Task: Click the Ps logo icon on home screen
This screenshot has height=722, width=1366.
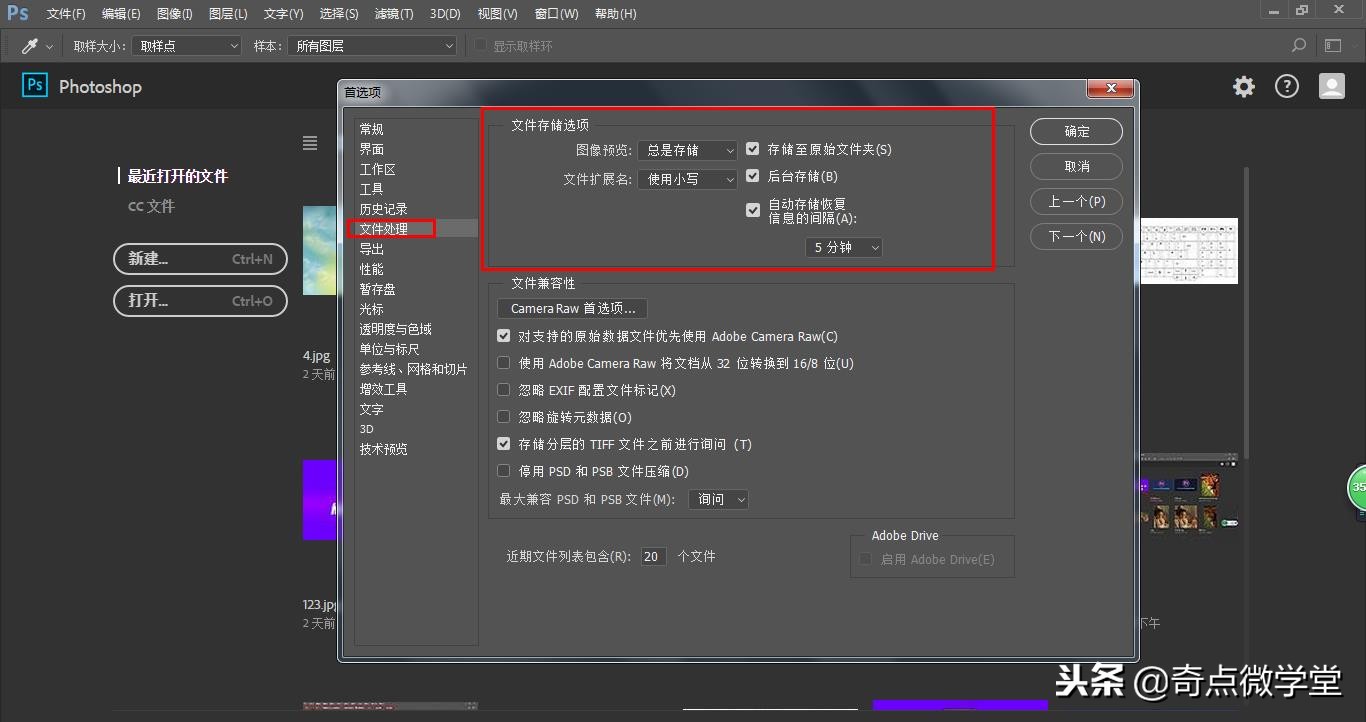Action: [x=34, y=85]
